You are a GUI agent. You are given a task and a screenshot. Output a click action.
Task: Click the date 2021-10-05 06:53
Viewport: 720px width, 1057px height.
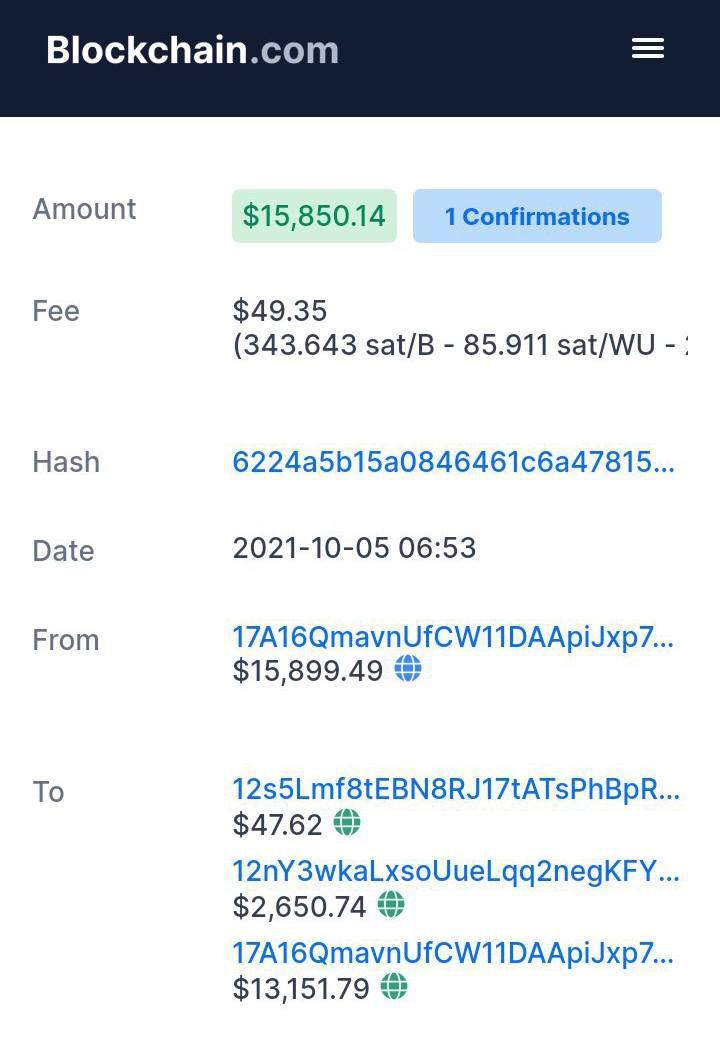[354, 548]
